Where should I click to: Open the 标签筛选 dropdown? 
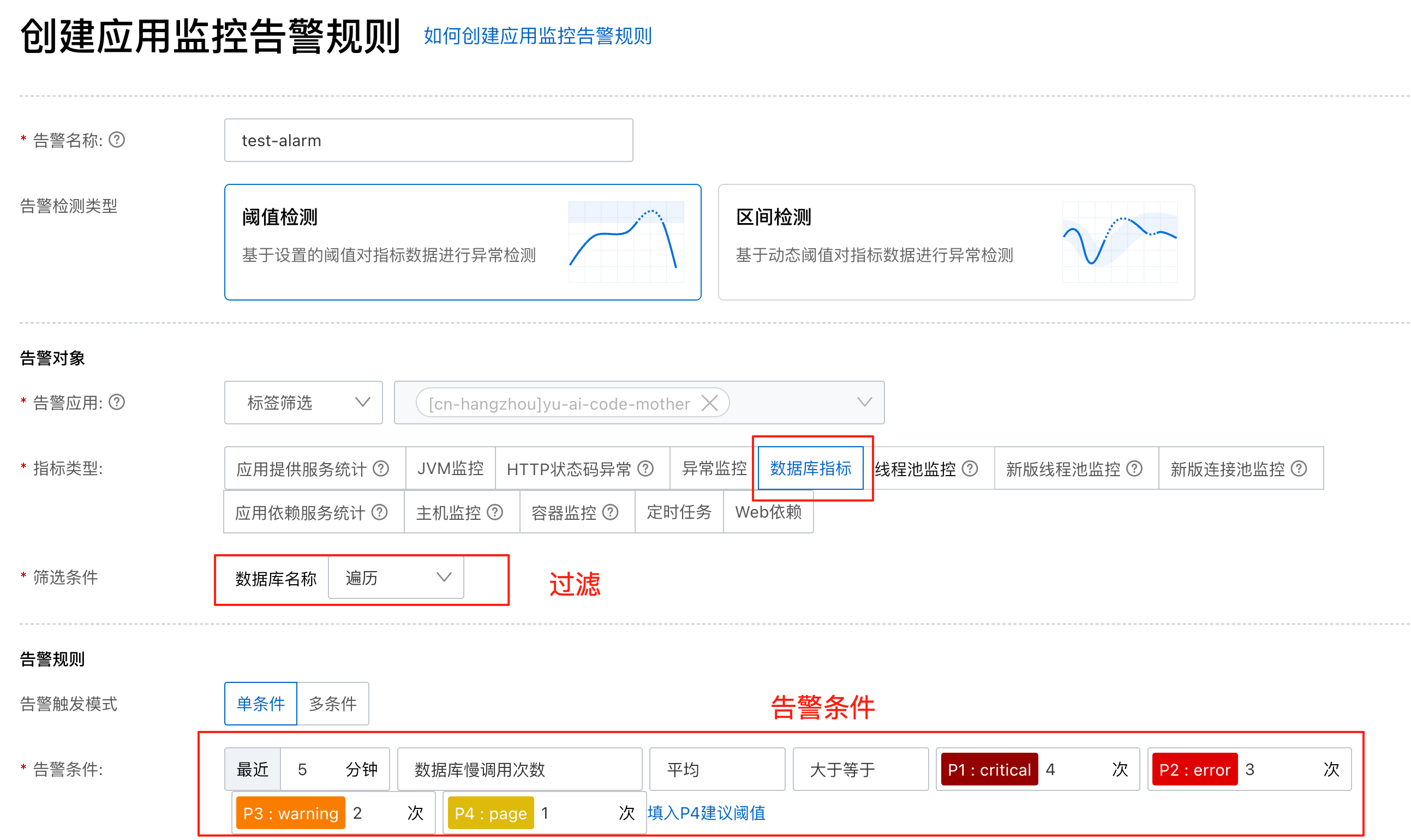coord(303,403)
